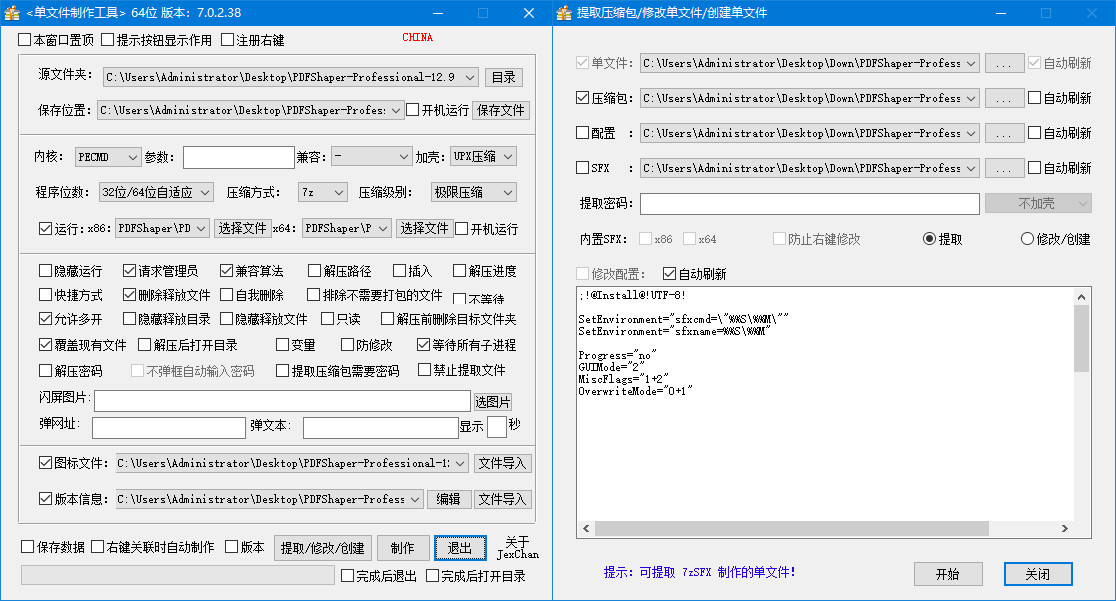The width and height of the screenshot is (1116, 601).
Task: Click scroll-up arrow of config text area
Action: tap(1081, 296)
